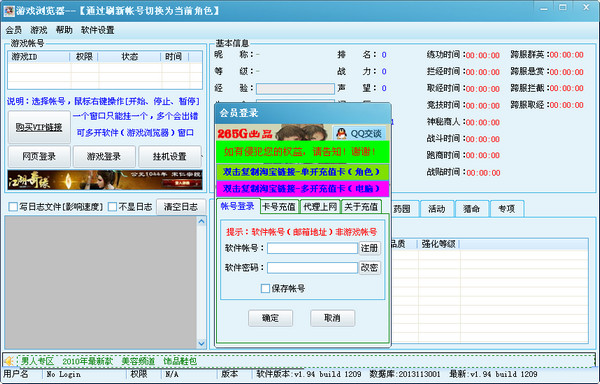Click the magenta 多开充值卡 bar
600x384 pixels.
point(302,189)
